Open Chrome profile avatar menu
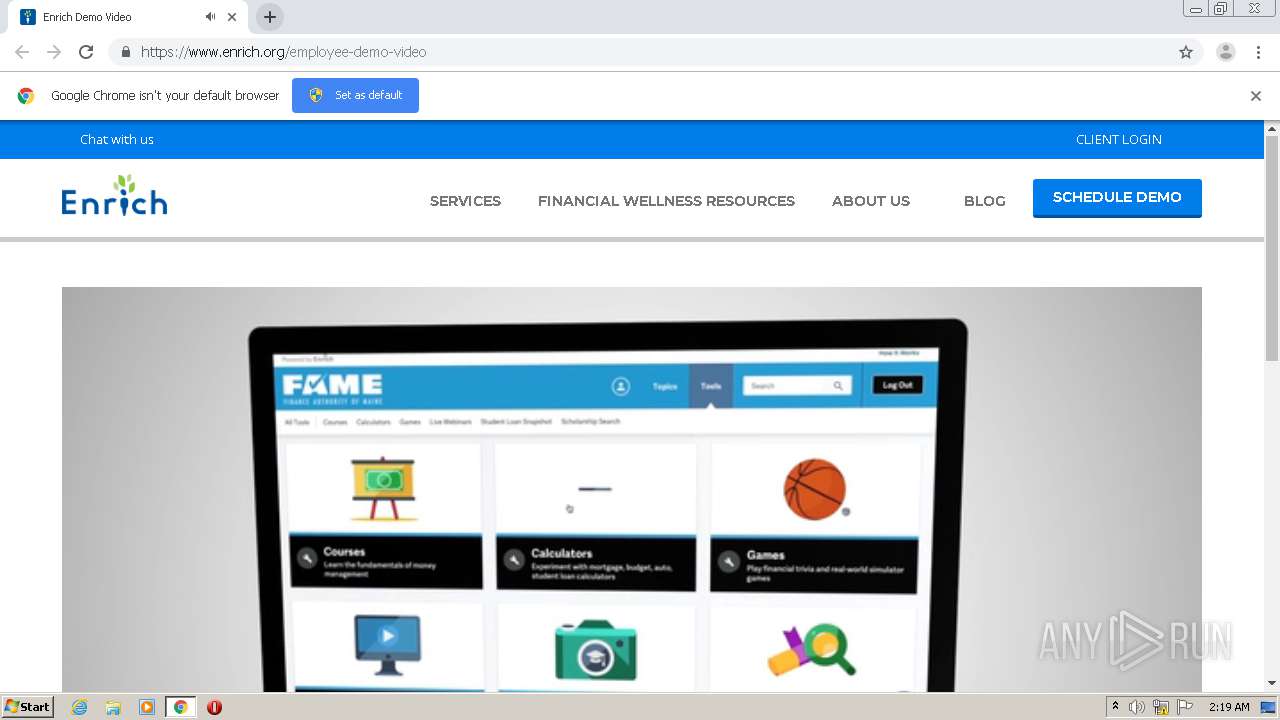 (1226, 52)
